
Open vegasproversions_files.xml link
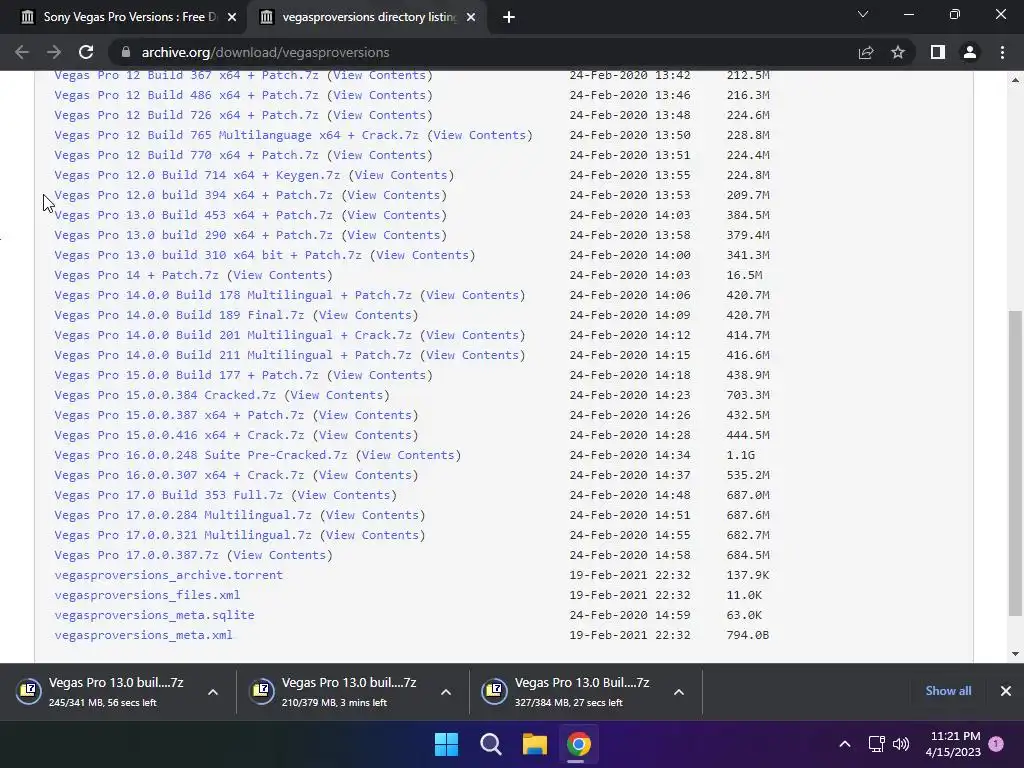pos(147,595)
